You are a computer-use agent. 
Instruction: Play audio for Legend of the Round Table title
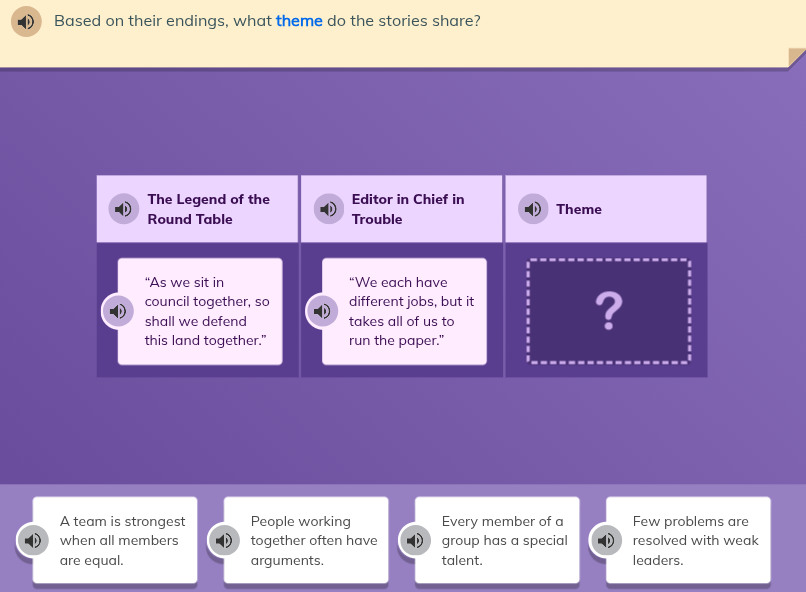tap(123, 209)
